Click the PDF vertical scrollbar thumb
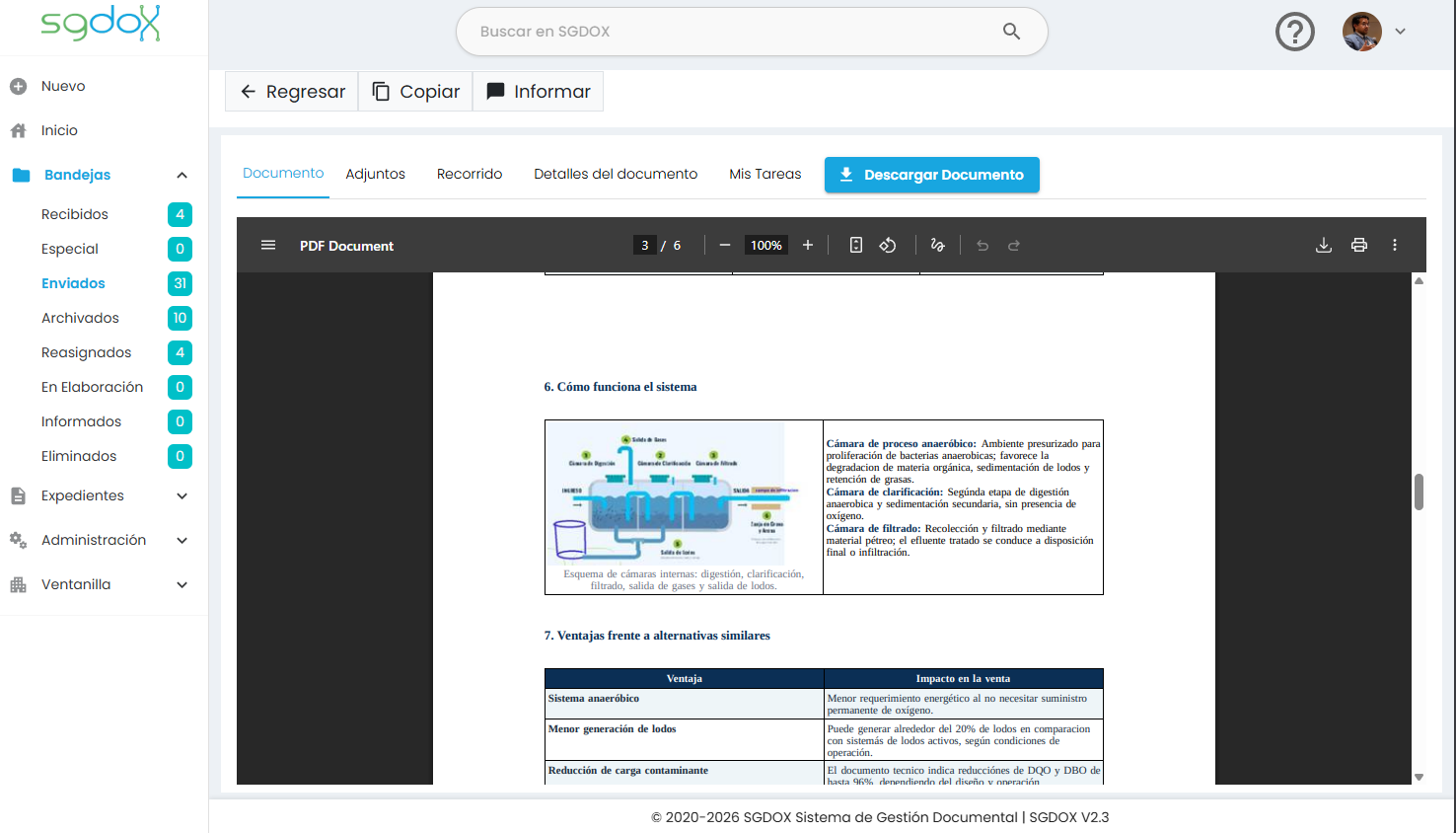This screenshot has height=833, width=1456. coord(1419,492)
